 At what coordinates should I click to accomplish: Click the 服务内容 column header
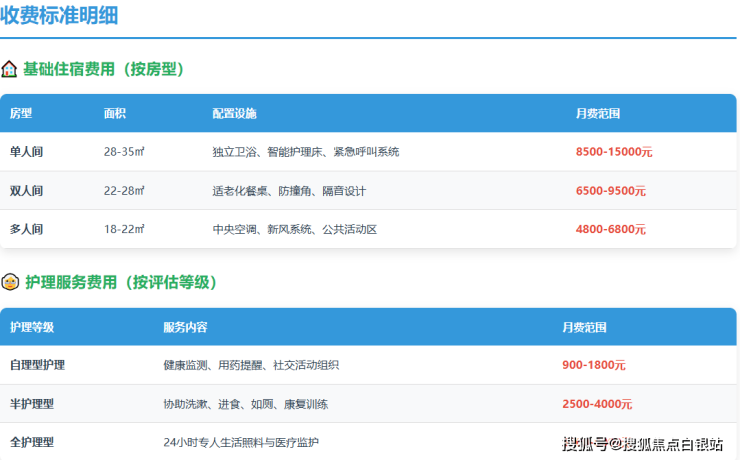pyautogui.click(x=185, y=327)
